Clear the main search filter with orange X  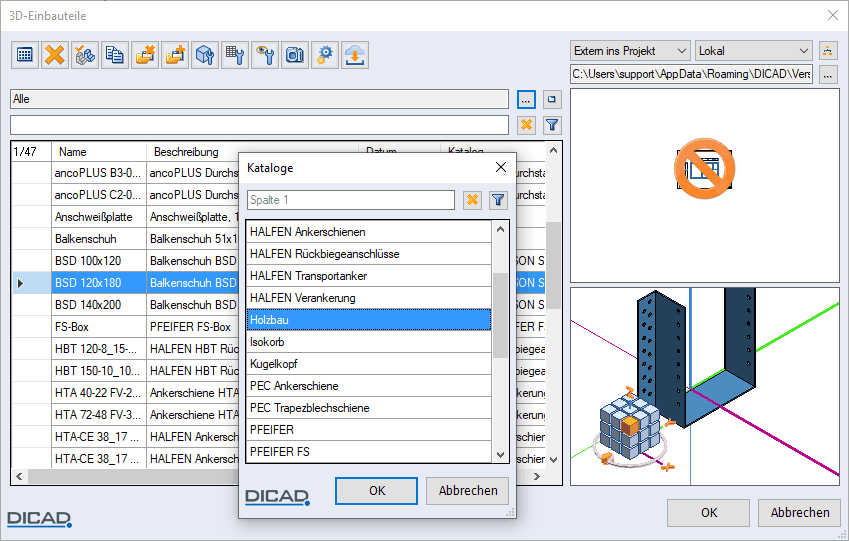click(526, 125)
